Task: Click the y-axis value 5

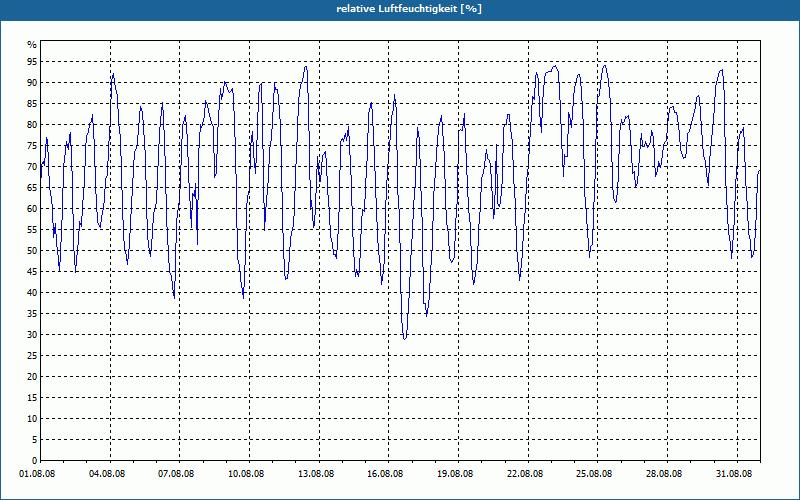Action: pos(35,439)
